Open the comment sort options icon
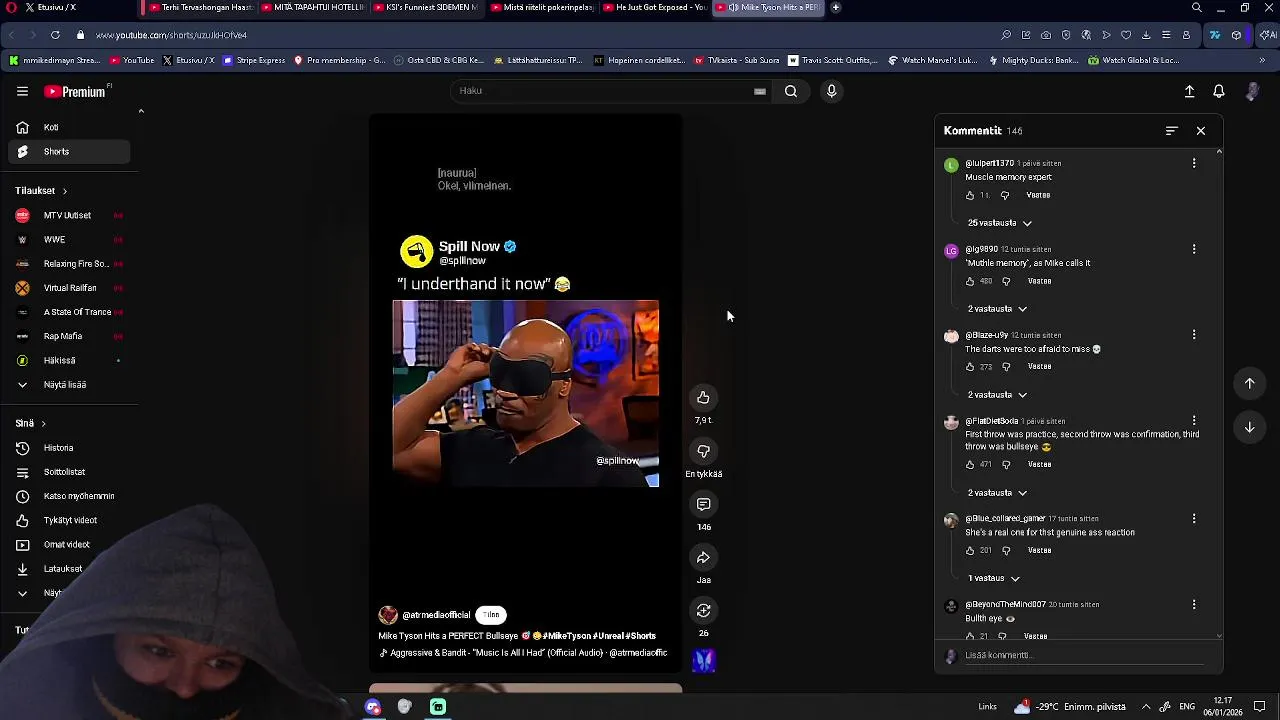The width and height of the screenshot is (1280, 720). click(x=1172, y=131)
